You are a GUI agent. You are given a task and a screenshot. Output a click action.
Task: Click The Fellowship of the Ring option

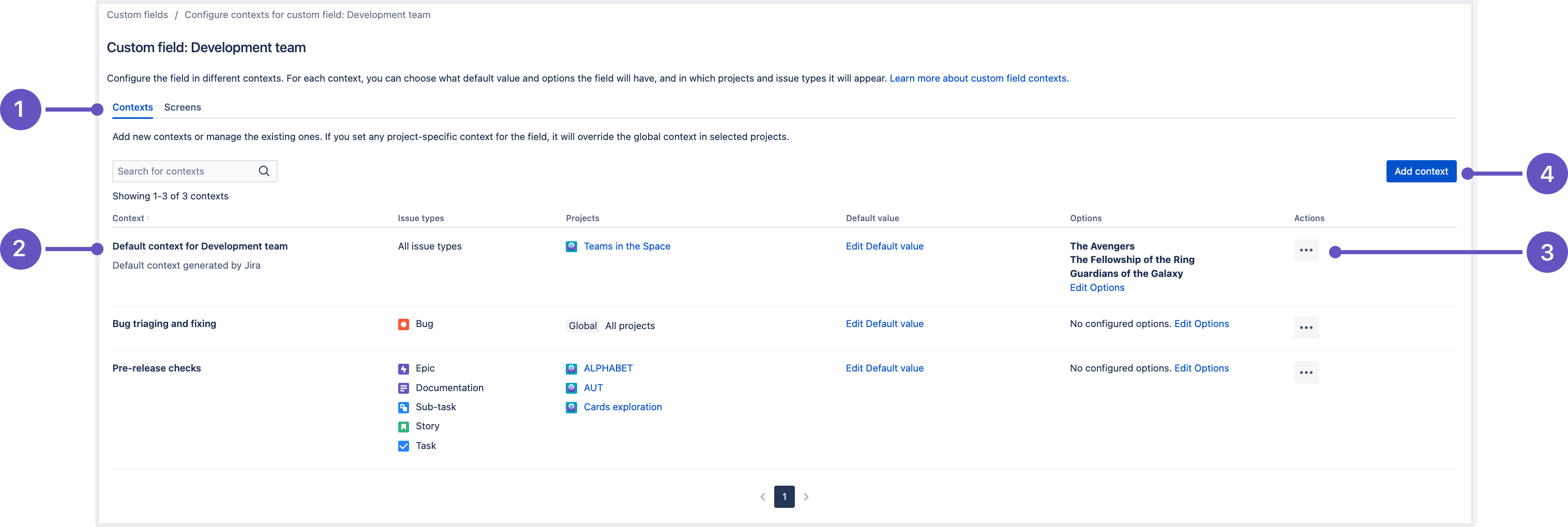1132,259
